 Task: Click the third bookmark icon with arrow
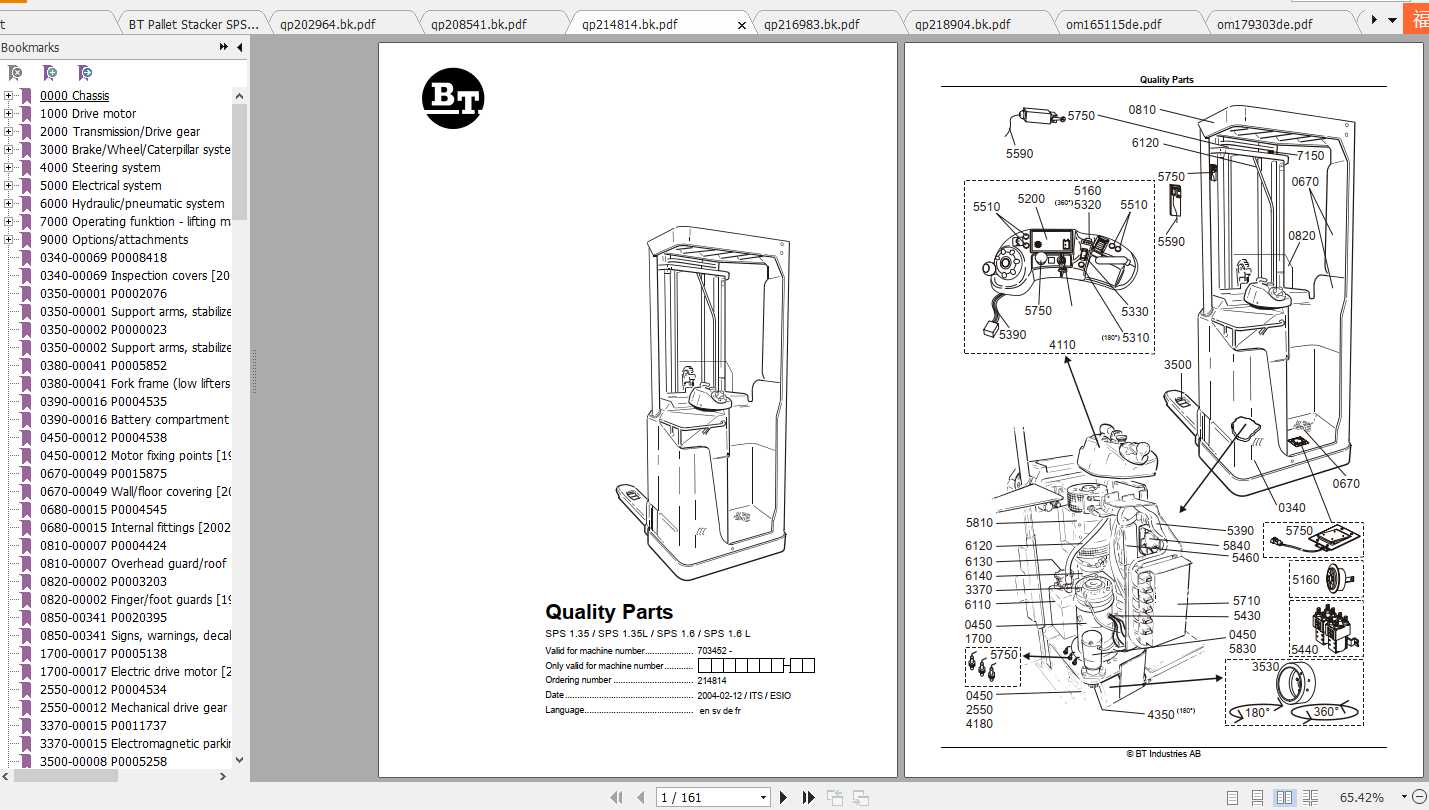click(85, 73)
